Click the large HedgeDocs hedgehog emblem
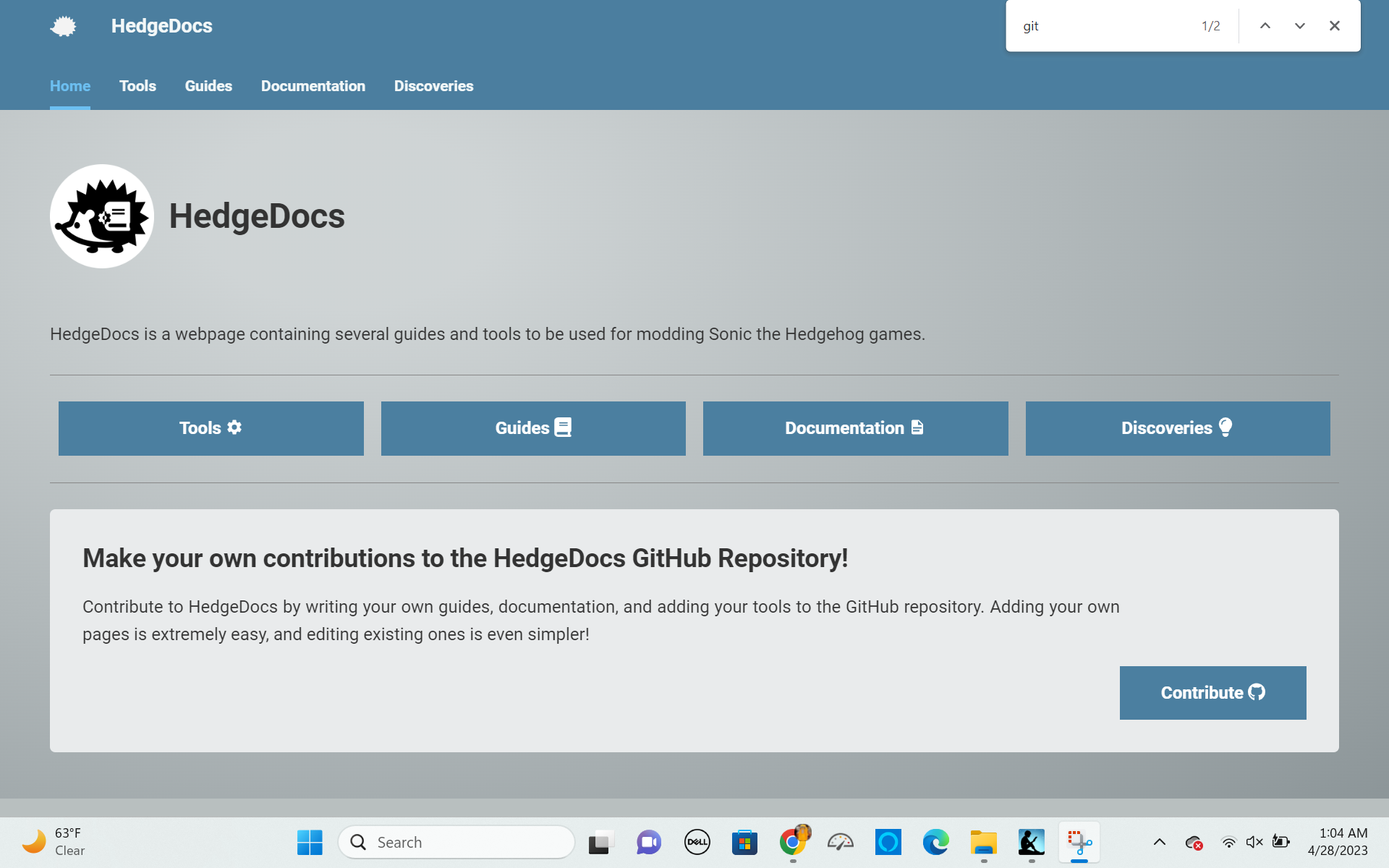Screen dimensions: 1389x868 point(102,216)
